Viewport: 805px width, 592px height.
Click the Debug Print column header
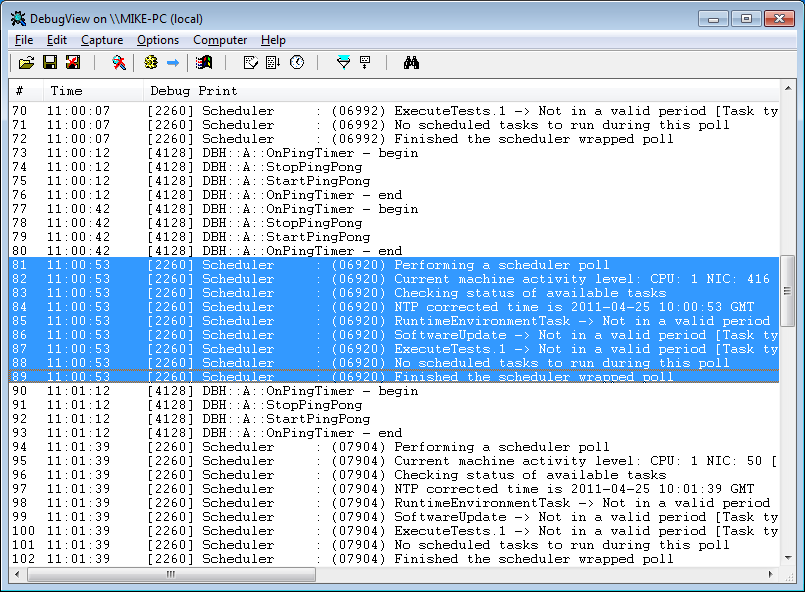click(194, 91)
